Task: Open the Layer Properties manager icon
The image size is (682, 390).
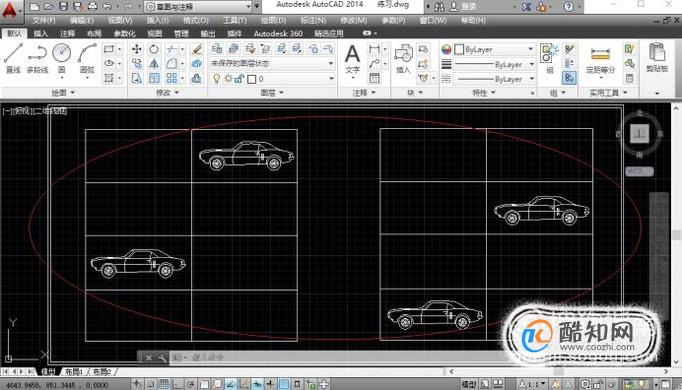Action: [217, 49]
